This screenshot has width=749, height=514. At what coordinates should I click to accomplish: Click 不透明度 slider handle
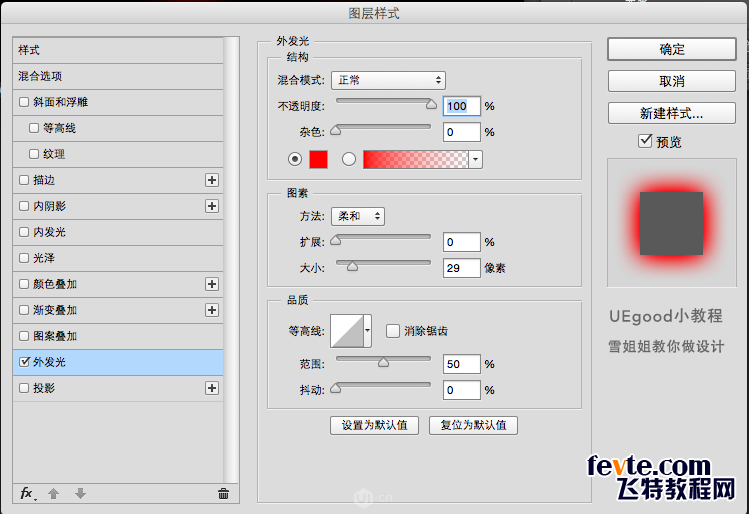click(431, 104)
